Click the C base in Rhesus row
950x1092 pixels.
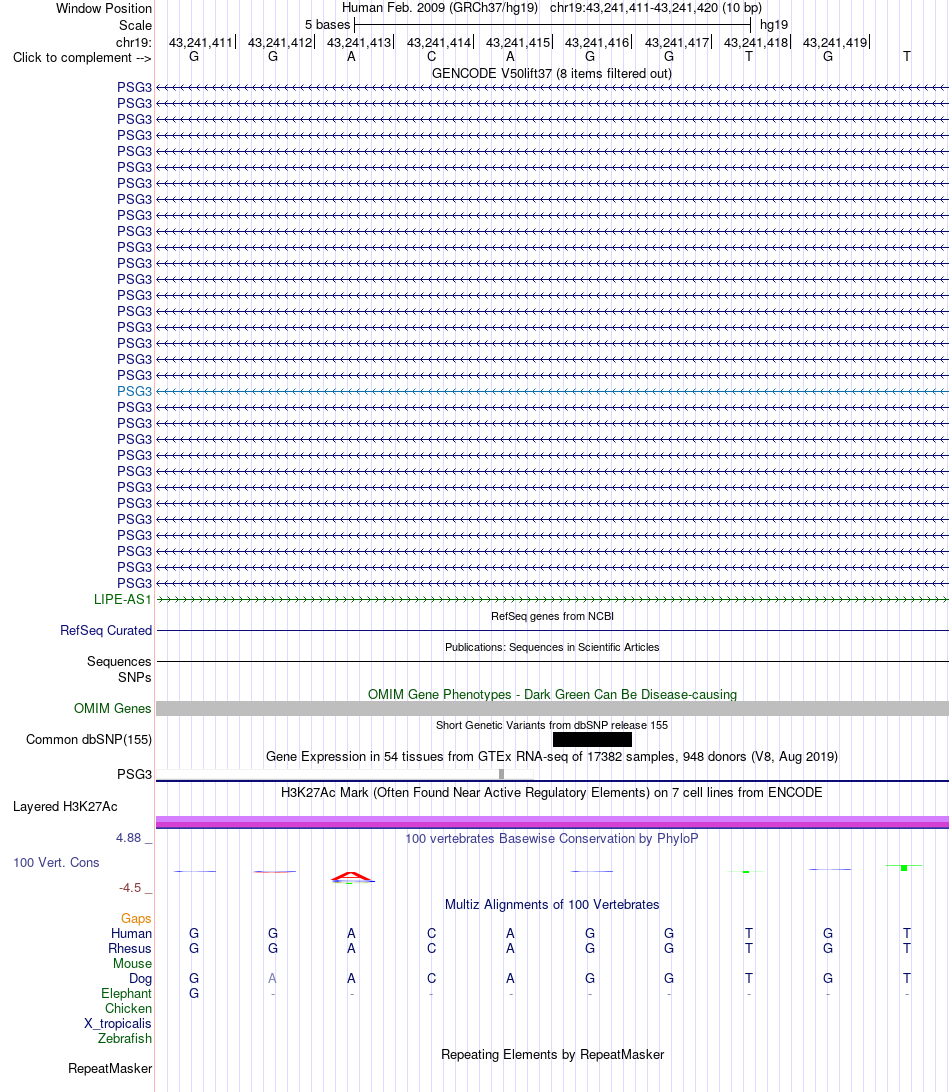click(431, 949)
